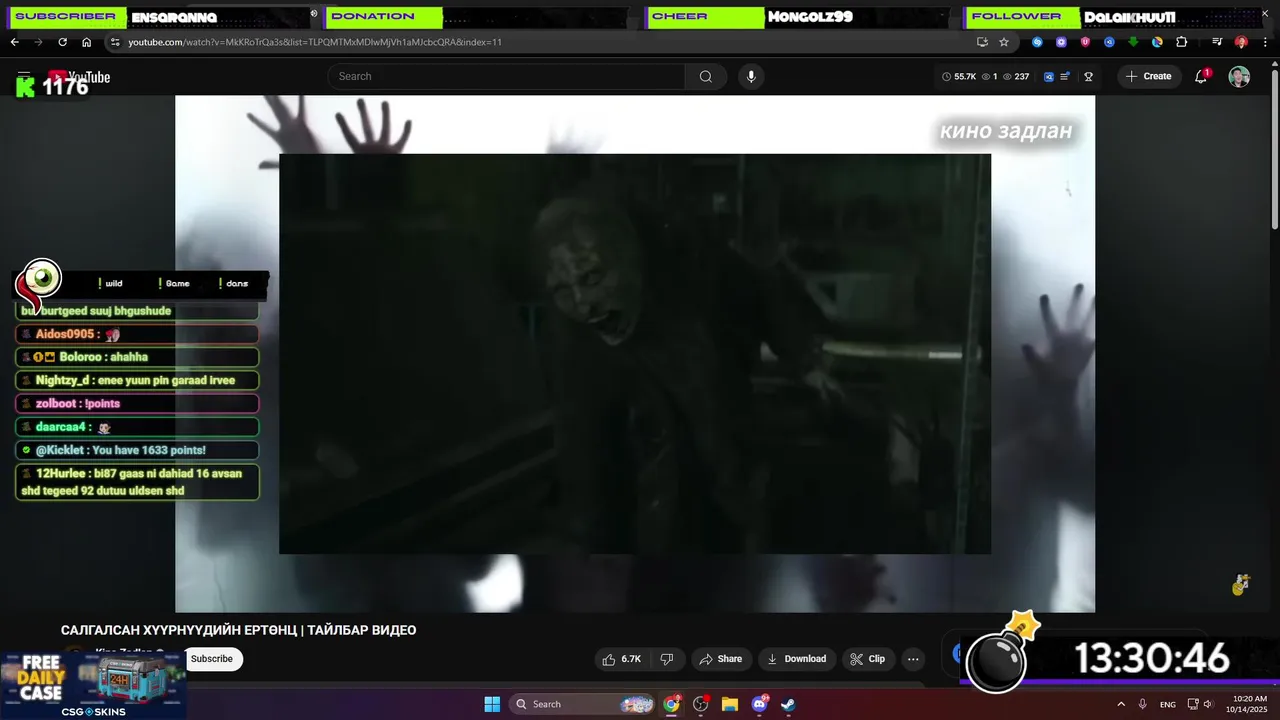
Task: Reload the page with the refresh icon
Action: pos(62,42)
